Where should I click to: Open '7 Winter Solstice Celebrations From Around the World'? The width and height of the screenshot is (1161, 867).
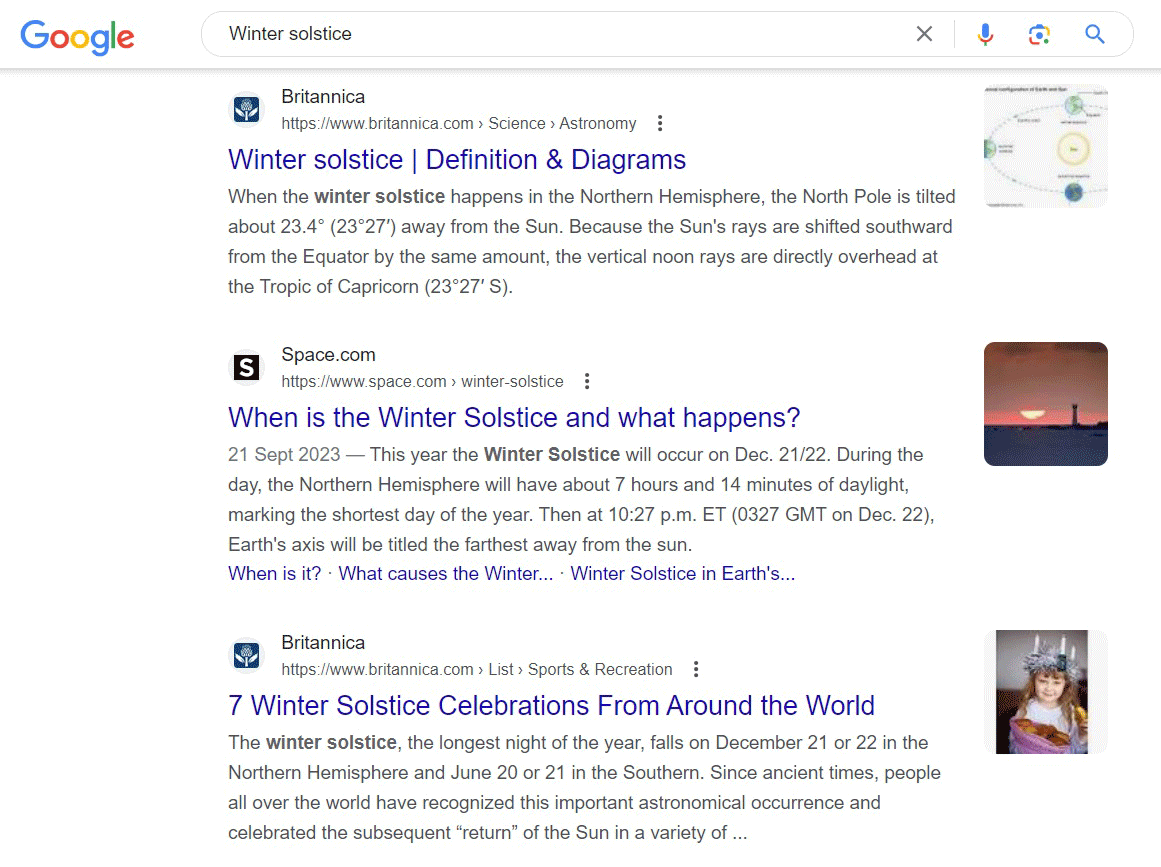[x=551, y=705]
